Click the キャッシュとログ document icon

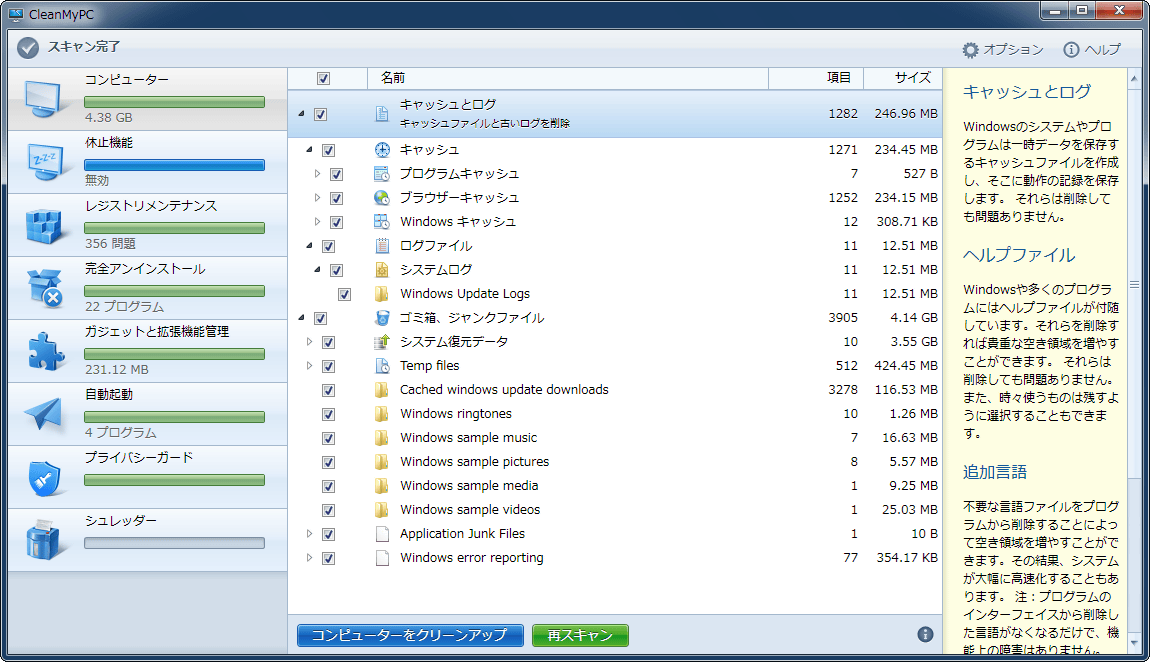(382, 114)
